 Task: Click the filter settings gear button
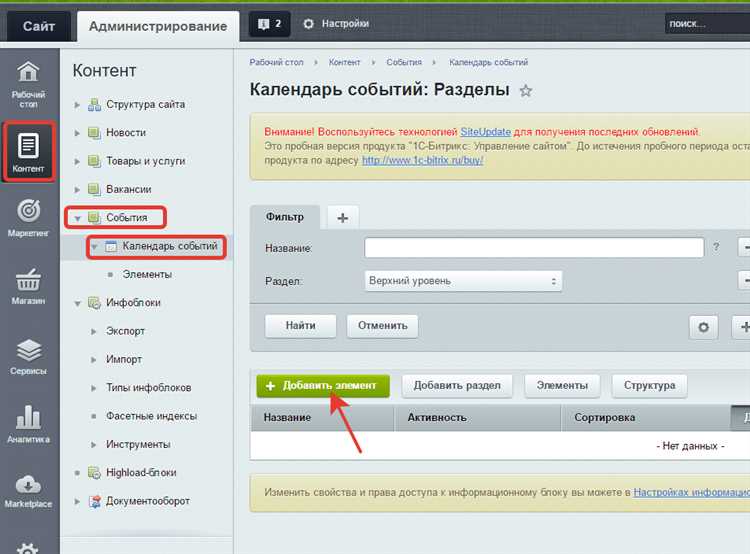pyautogui.click(x=703, y=328)
